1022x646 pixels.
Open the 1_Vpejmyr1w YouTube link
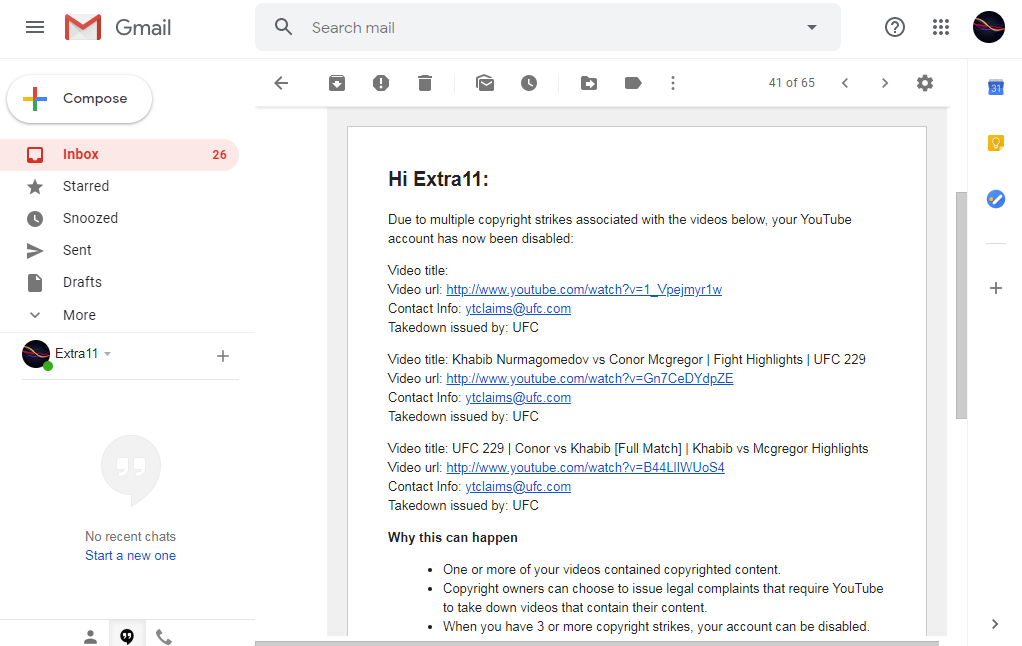pyautogui.click(x=584, y=289)
